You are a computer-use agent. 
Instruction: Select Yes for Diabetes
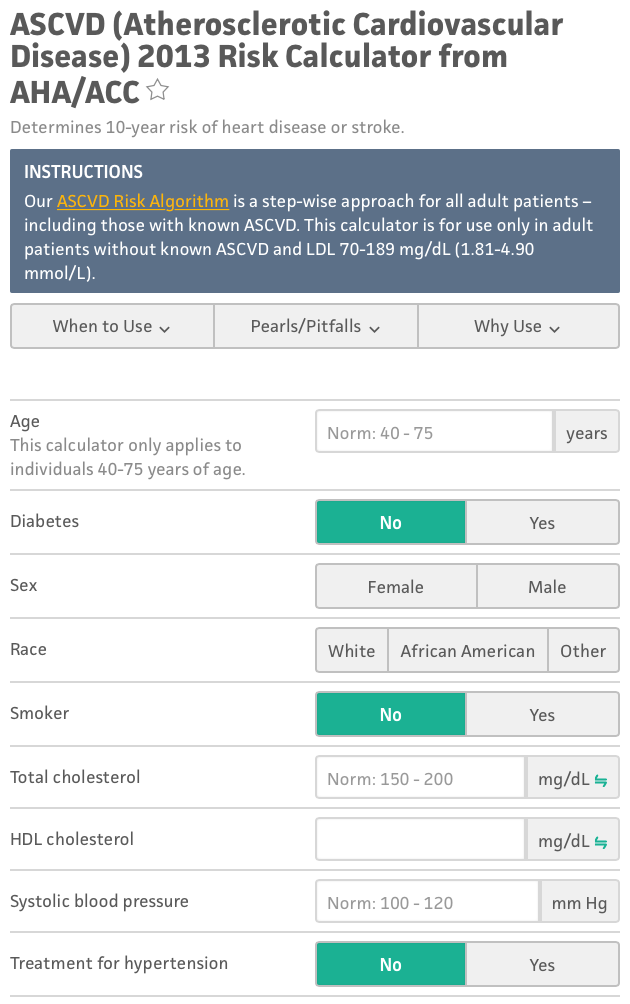[x=542, y=523]
